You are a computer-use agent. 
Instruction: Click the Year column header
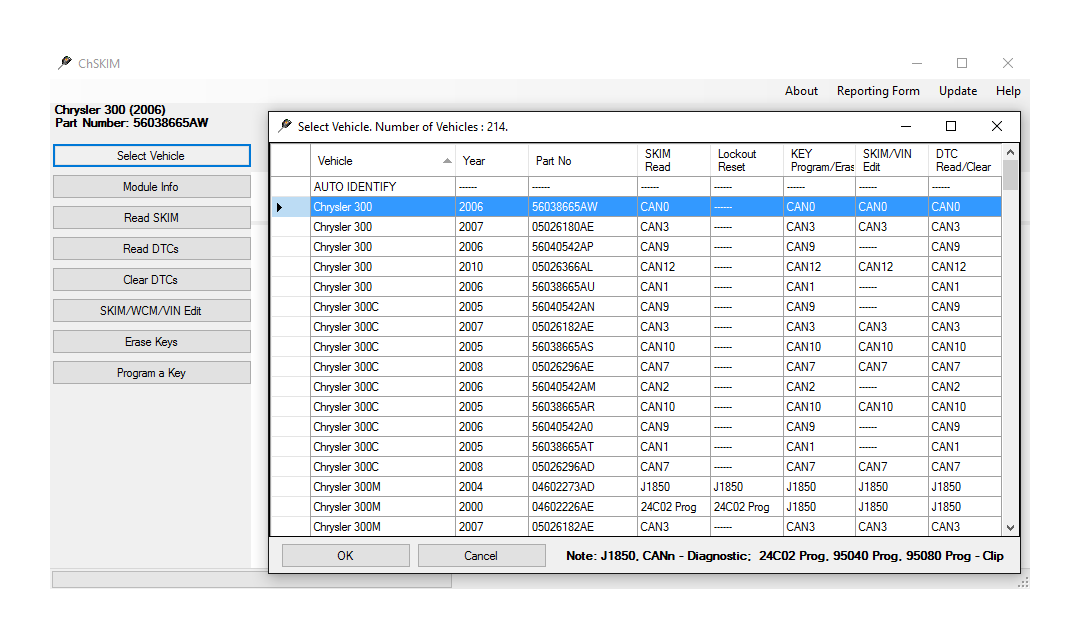coord(492,160)
